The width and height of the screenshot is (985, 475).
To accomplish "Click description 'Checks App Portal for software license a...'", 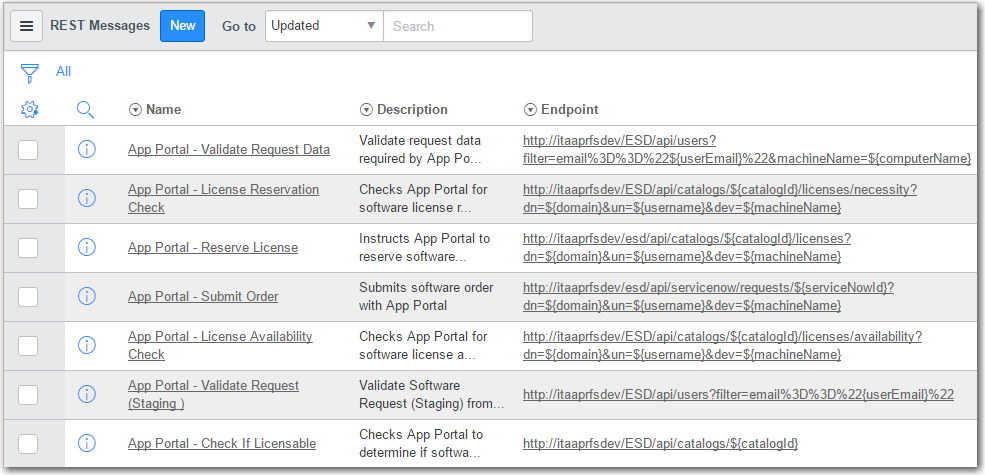I will click(423, 346).
